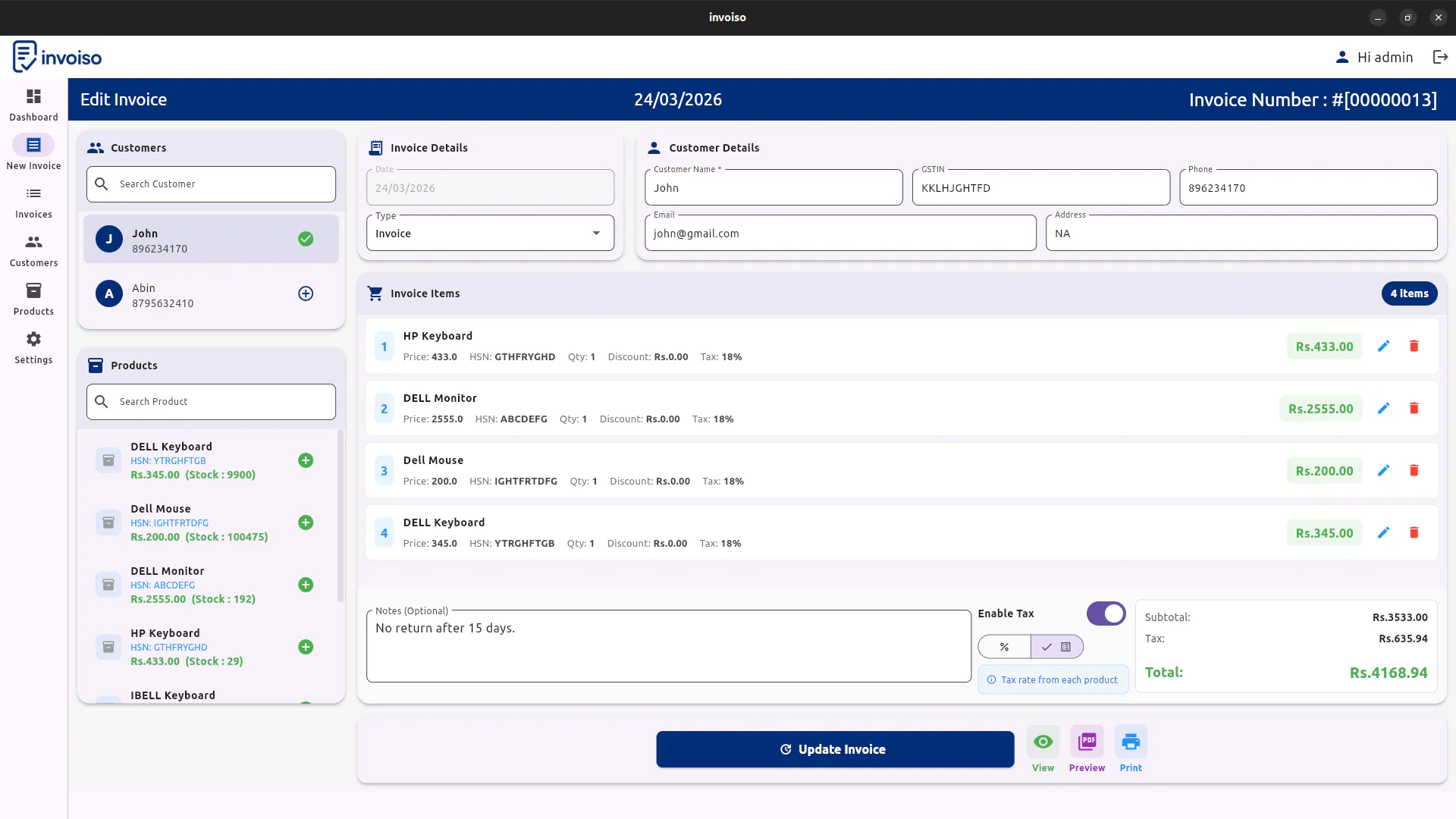Click the Rs.200.00 item total tag
This screenshot has height=819, width=1456.
point(1324,471)
